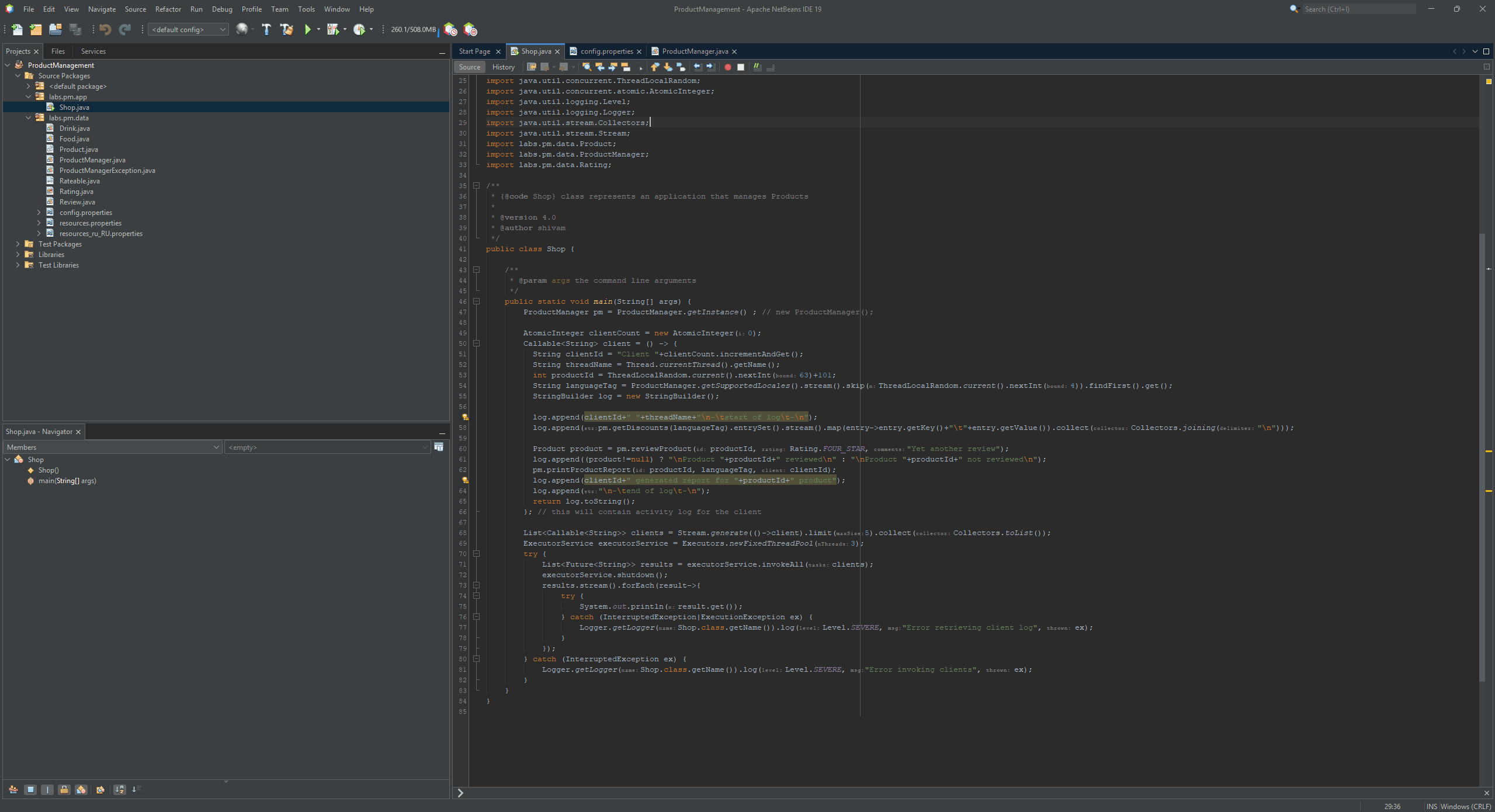Viewport: 1495px width, 812px height.
Task: Click the New Project toolbar icon
Action: 36,29
